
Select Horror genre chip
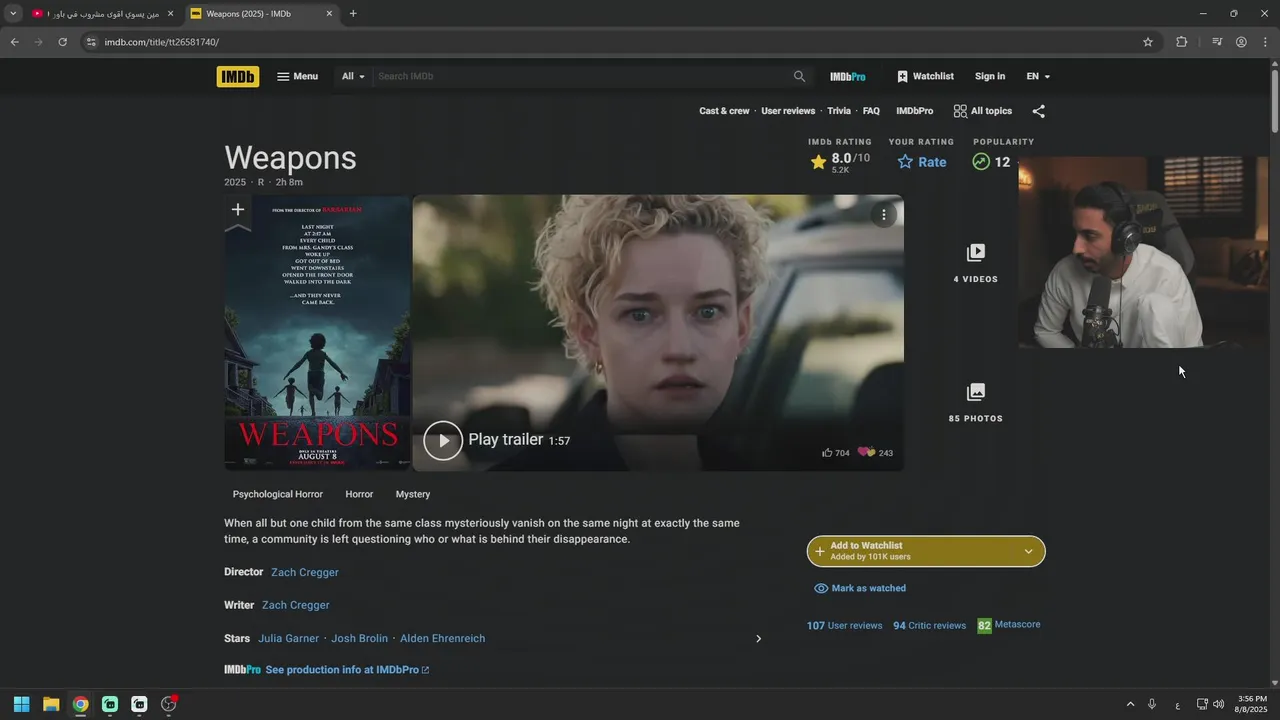tap(359, 494)
